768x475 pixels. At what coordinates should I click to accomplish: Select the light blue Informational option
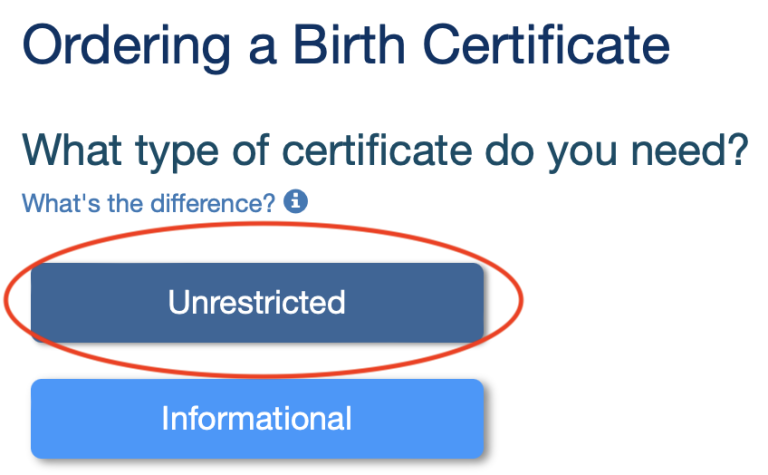click(x=257, y=418)
